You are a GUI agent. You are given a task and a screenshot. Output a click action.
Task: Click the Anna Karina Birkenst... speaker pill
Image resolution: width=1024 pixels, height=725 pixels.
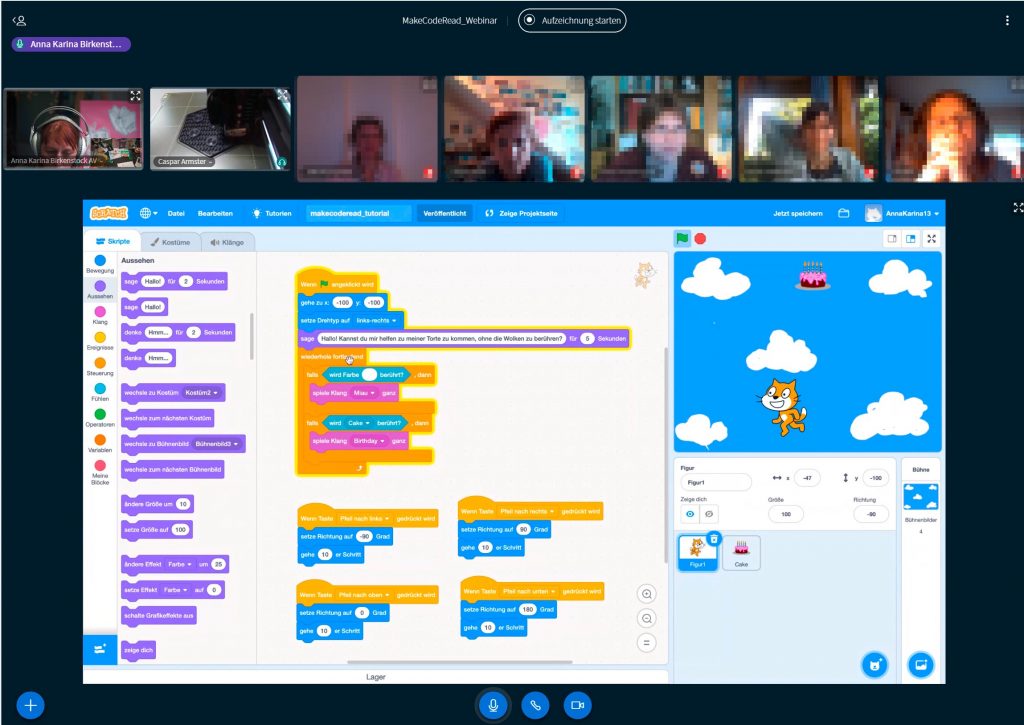71,44
